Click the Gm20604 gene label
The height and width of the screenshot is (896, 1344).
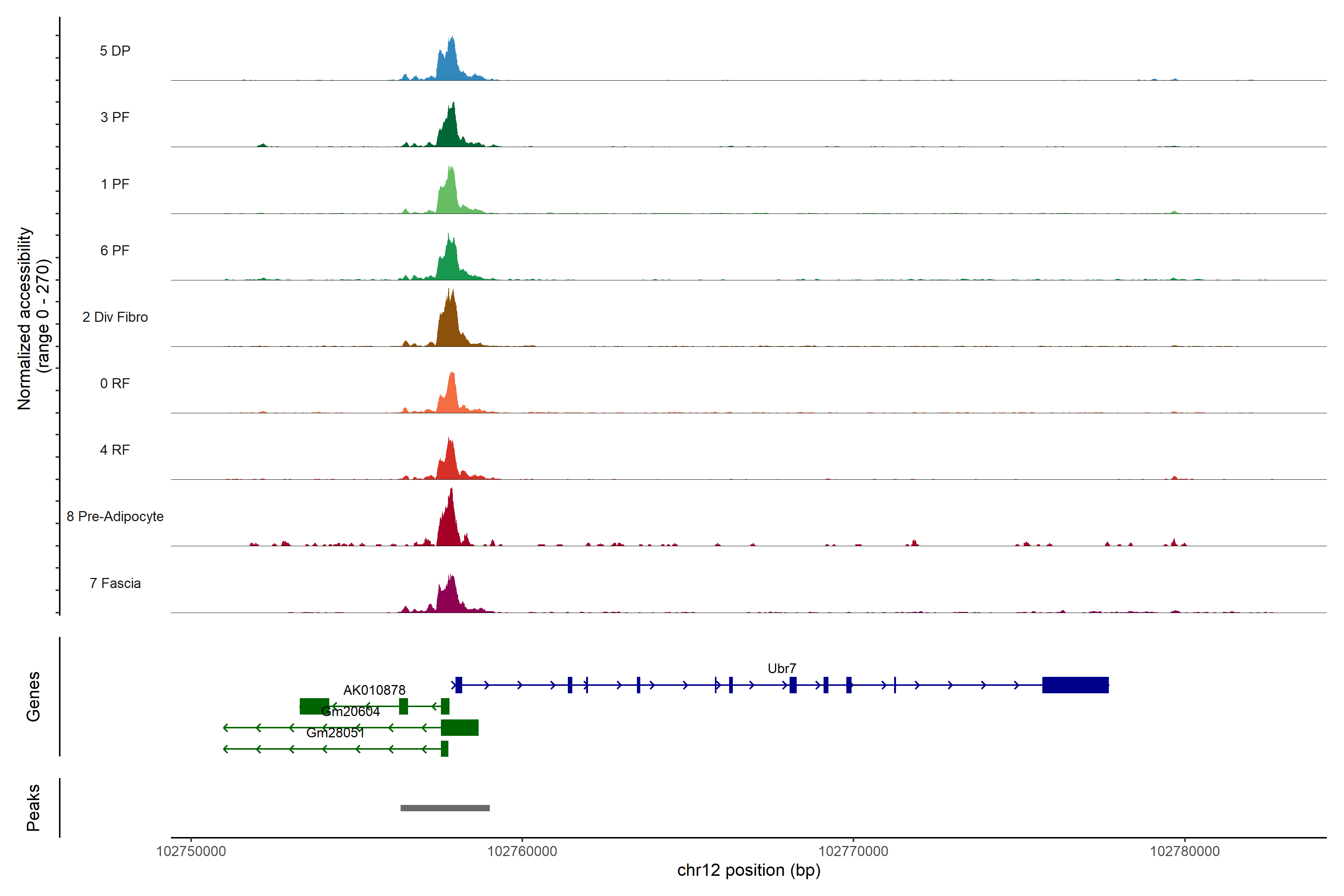[x=350, y=712]
